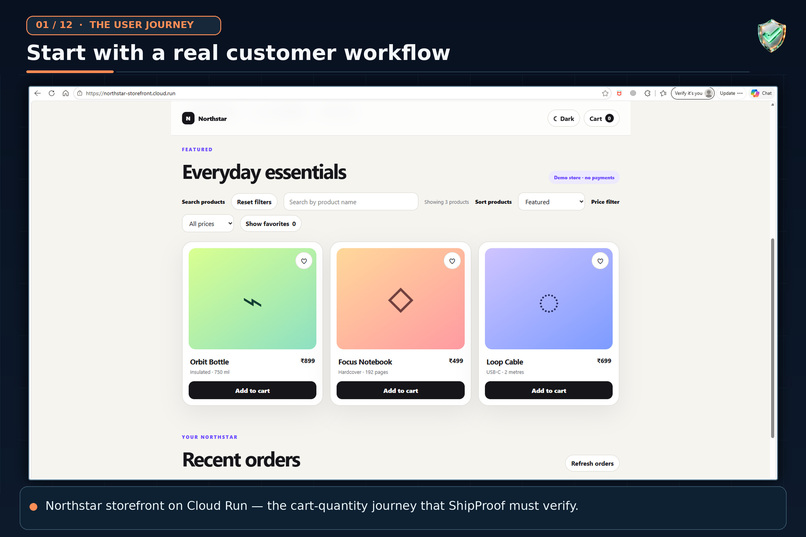Viewport: 806px width, 537px height.
Task: Click the Orbit Bottle title
Action: (209, 362)
